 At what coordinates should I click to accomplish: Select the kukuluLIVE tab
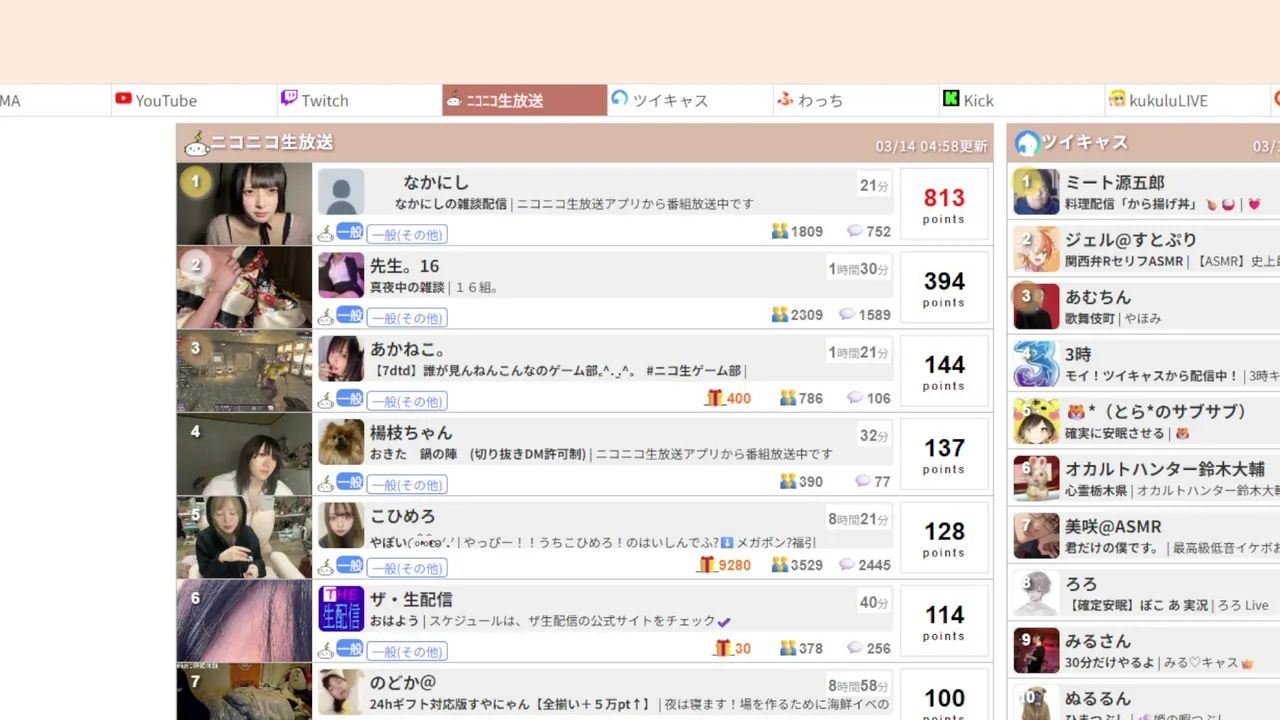[x=1187, y=100]
